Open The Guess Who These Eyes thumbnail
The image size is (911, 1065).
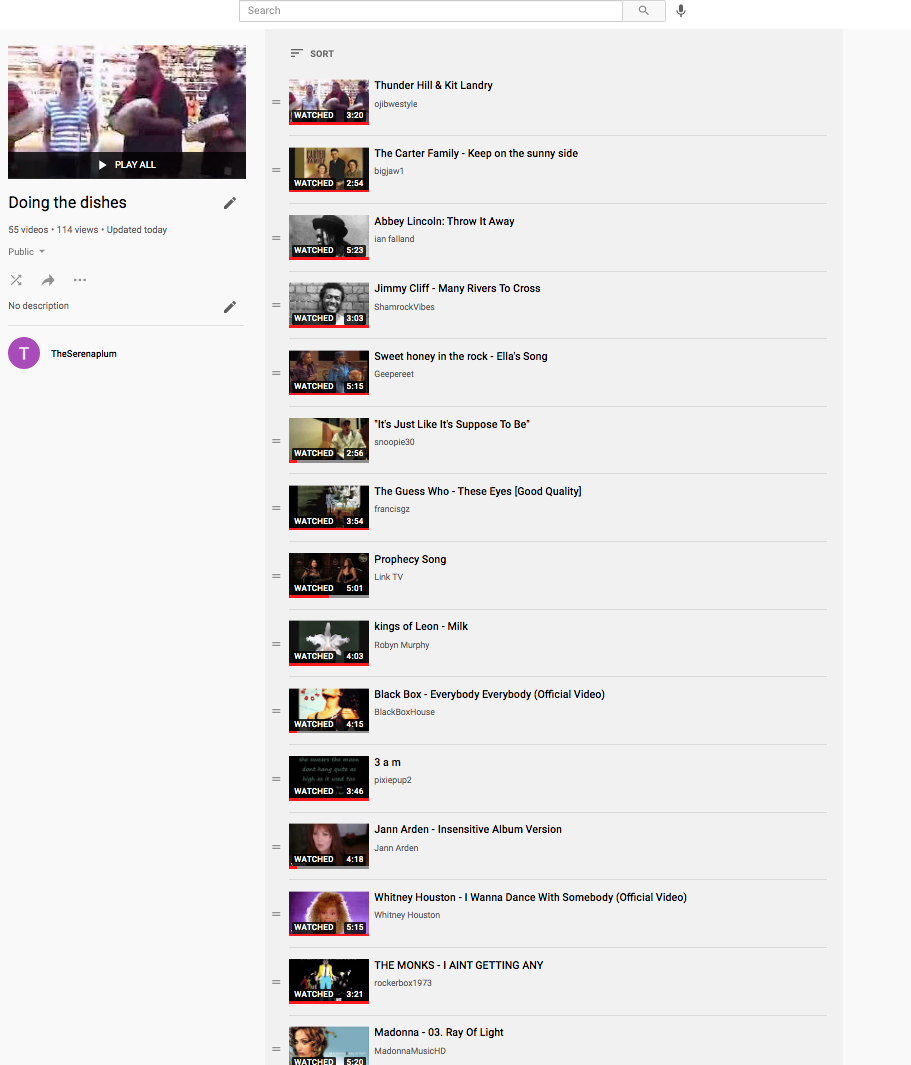point(329,508)
